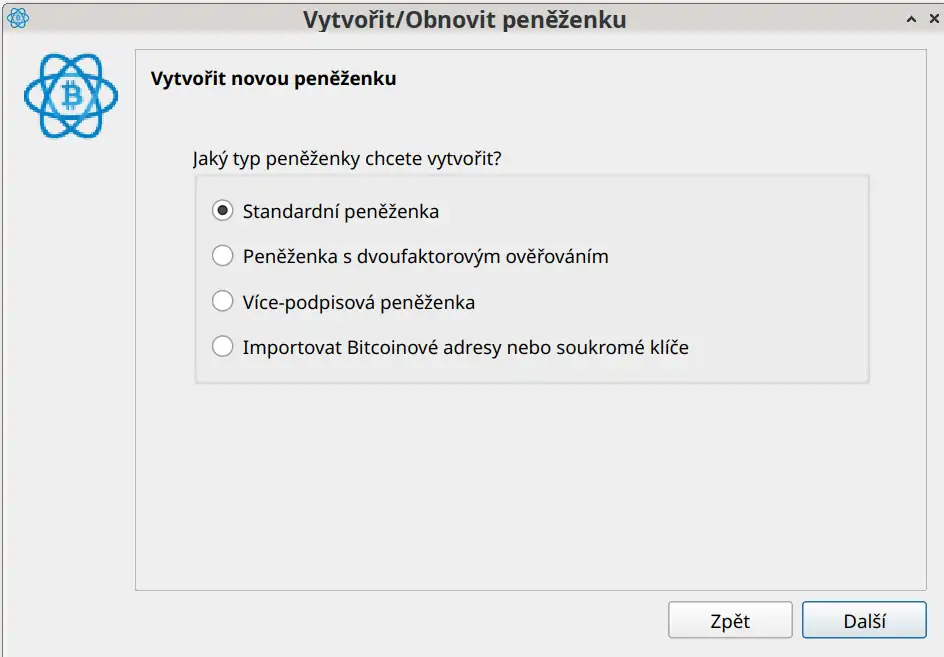This screenshot has width=944, height=657.
Task: Open window menu via title bar Electrum icon
Action: 17,18
